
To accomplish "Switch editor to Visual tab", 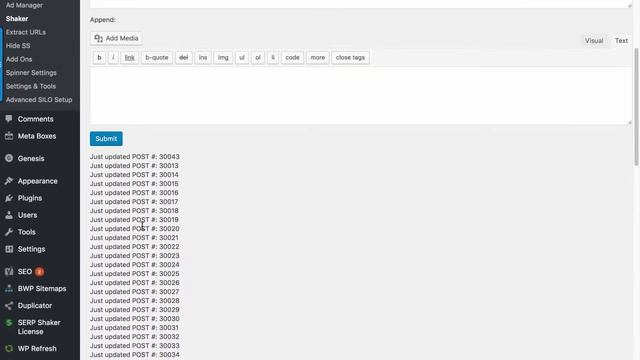I will [594, 40].
